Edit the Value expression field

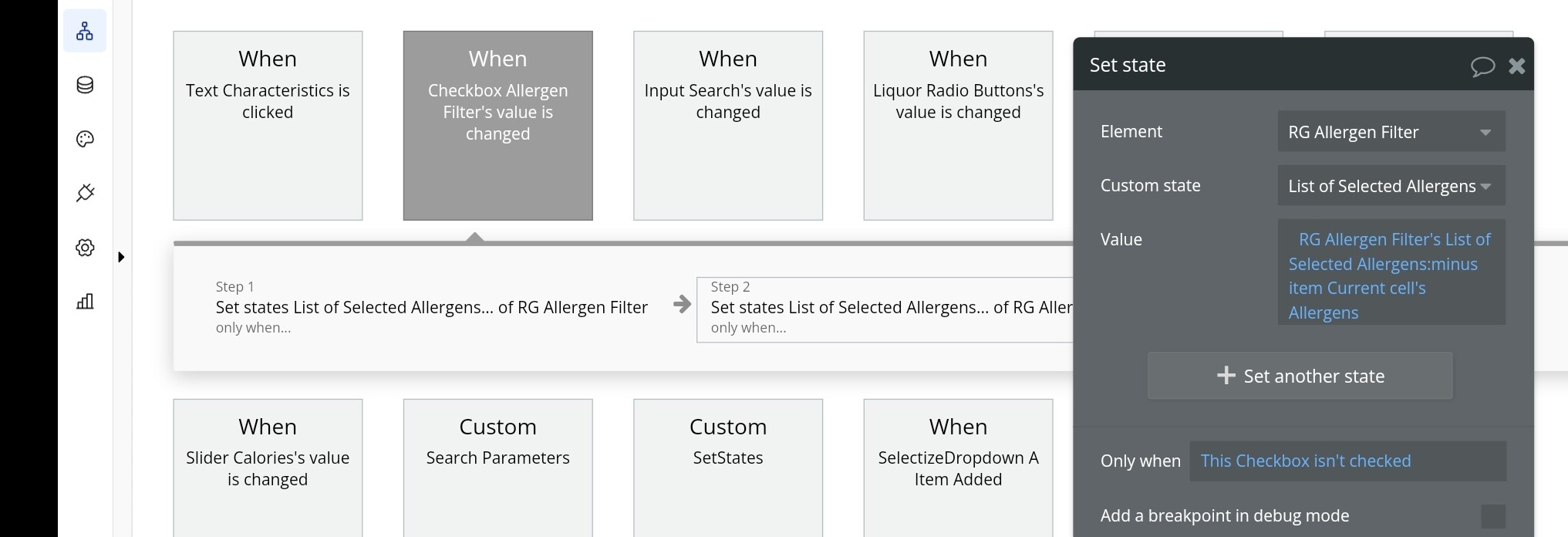click(x=1391, y=275)
